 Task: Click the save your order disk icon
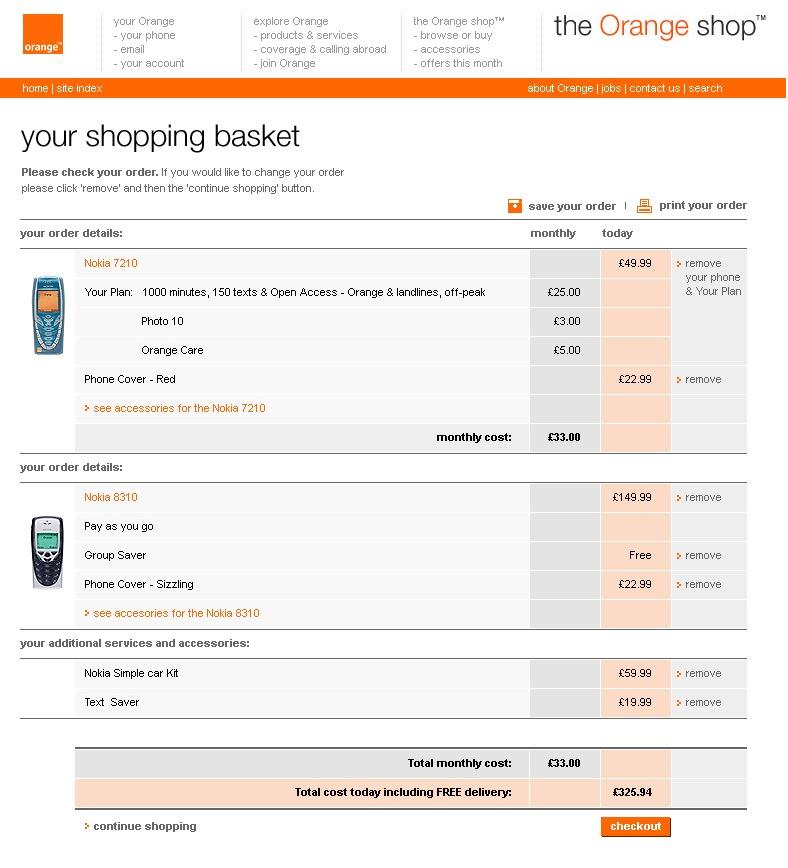coord(515,206)
